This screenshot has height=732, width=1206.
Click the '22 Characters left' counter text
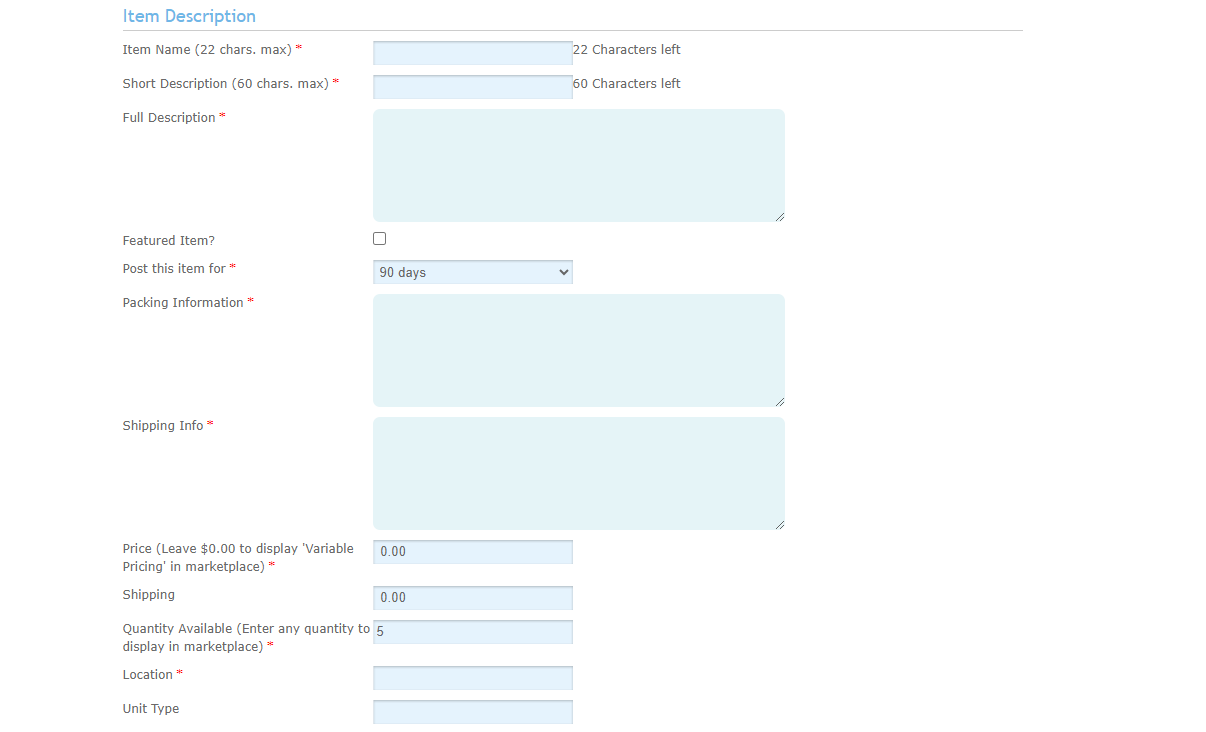pyautogui.click(x=627, y=50)
